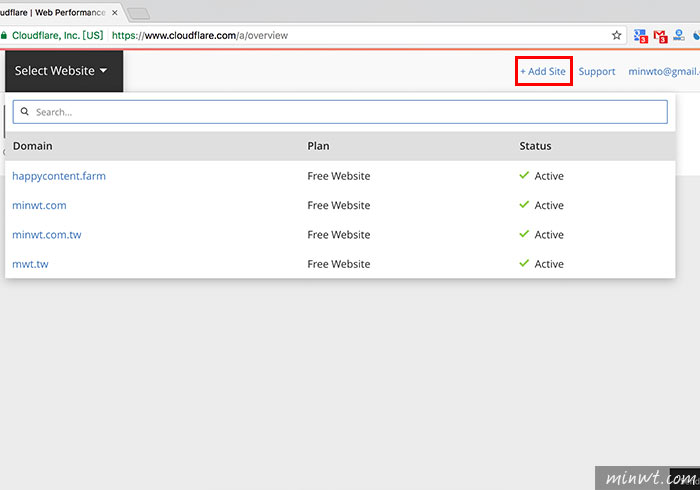
Task: Click the Status column header
Action: (x=535, y=146)
